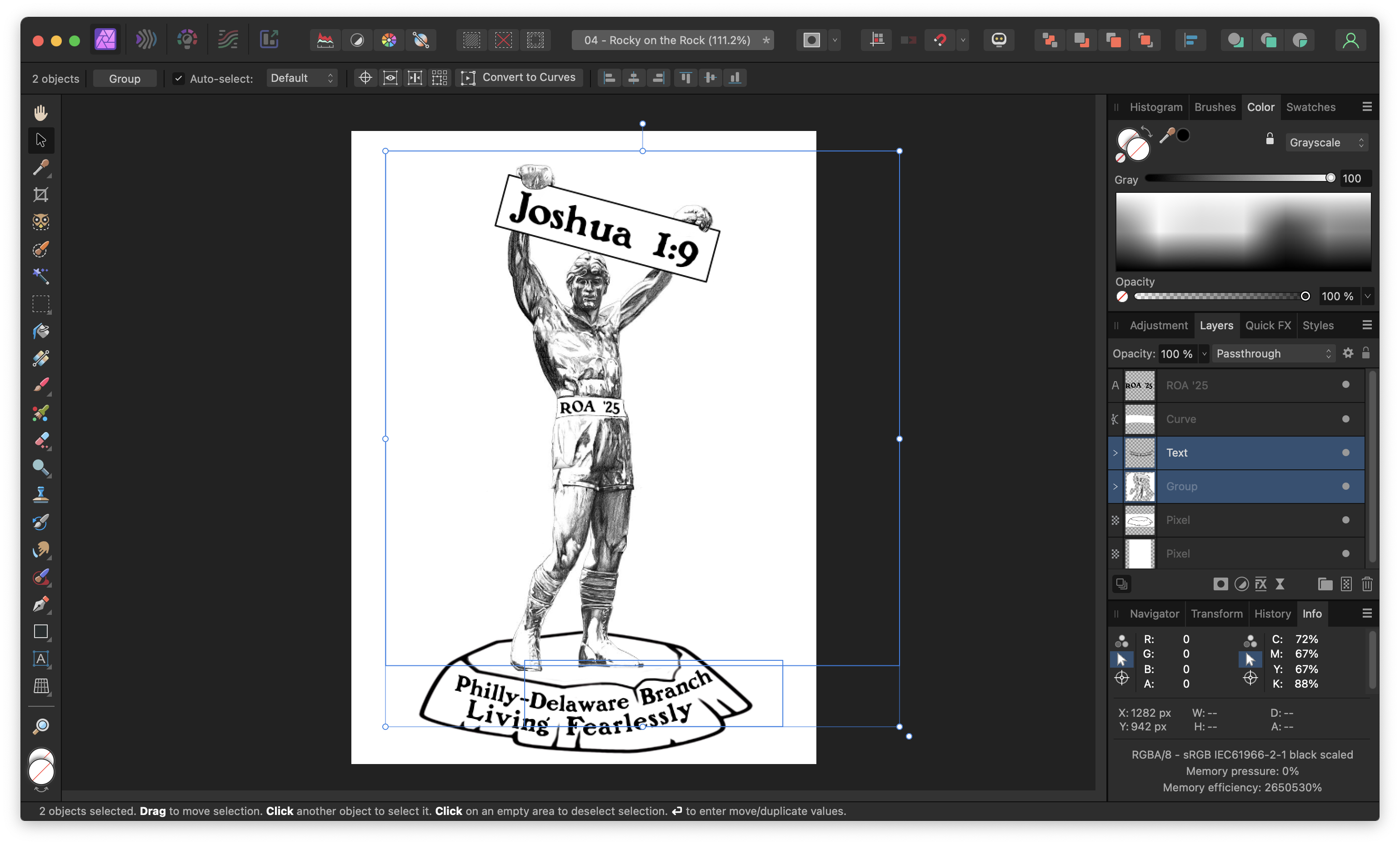Switch to the Histogram tab
This screenshot has width=1400, height=845.
coord(1155,107)
